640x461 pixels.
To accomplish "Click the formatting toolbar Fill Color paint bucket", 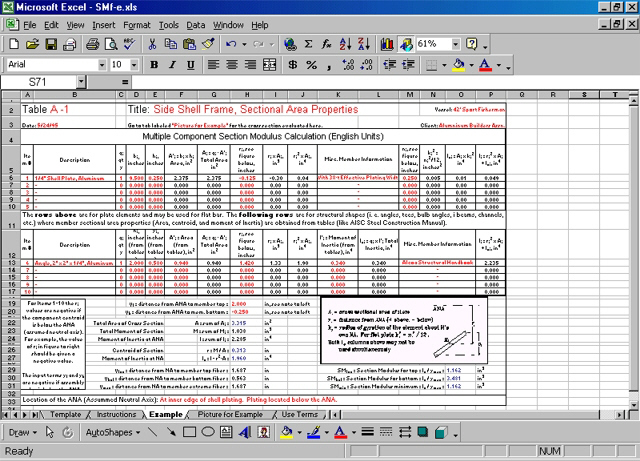I will pyautogui.click(x=459, y=65).
